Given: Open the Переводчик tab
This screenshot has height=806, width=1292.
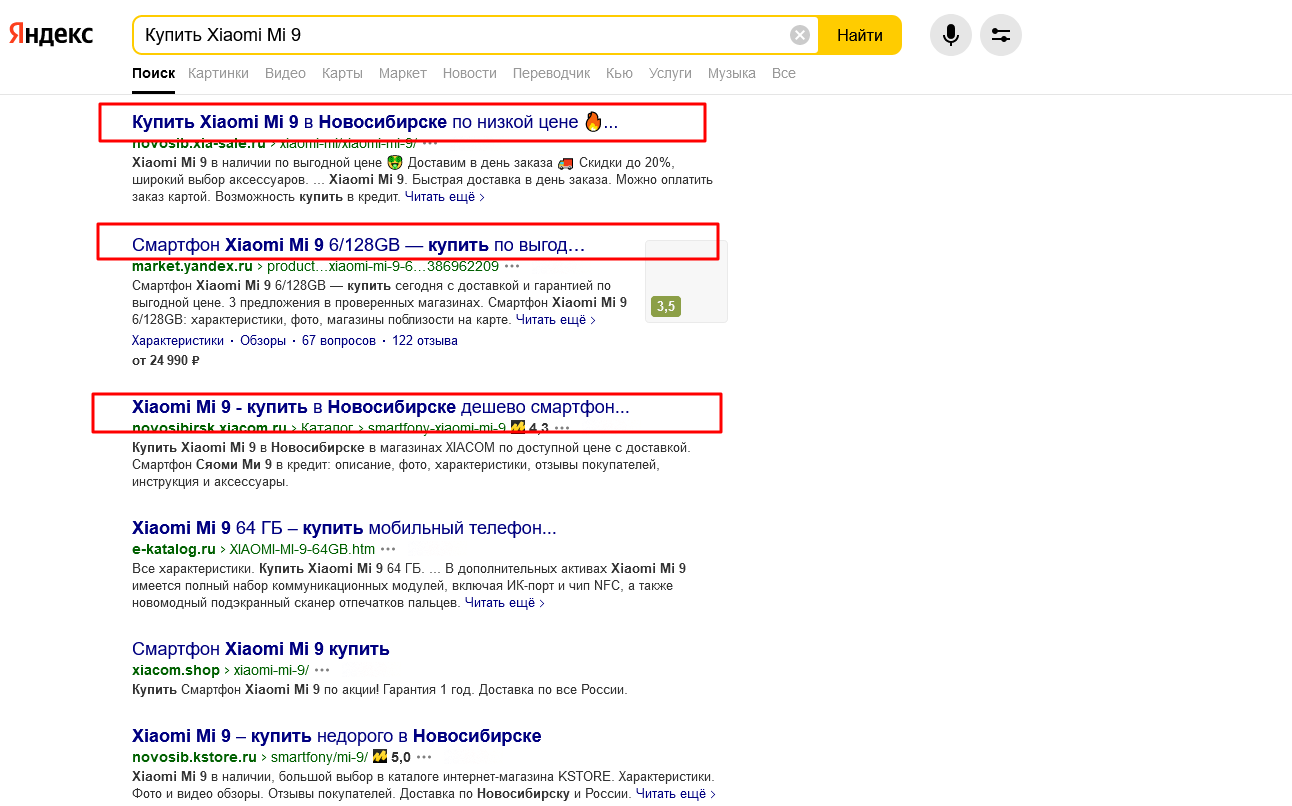Looking at the screenshot, I should pyautogui.click(x=551, y=73).
